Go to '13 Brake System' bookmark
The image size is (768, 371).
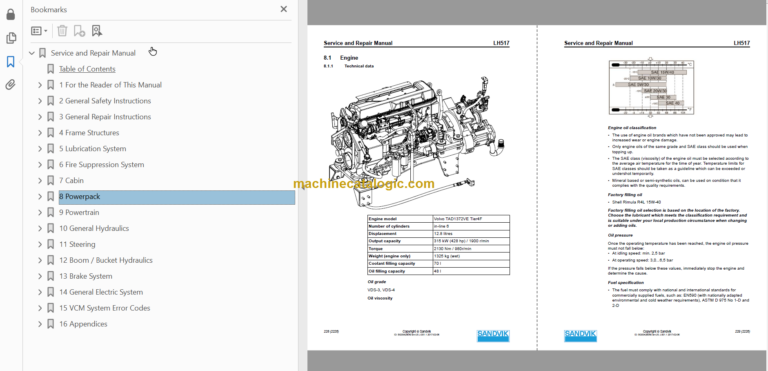pos(86,276)
